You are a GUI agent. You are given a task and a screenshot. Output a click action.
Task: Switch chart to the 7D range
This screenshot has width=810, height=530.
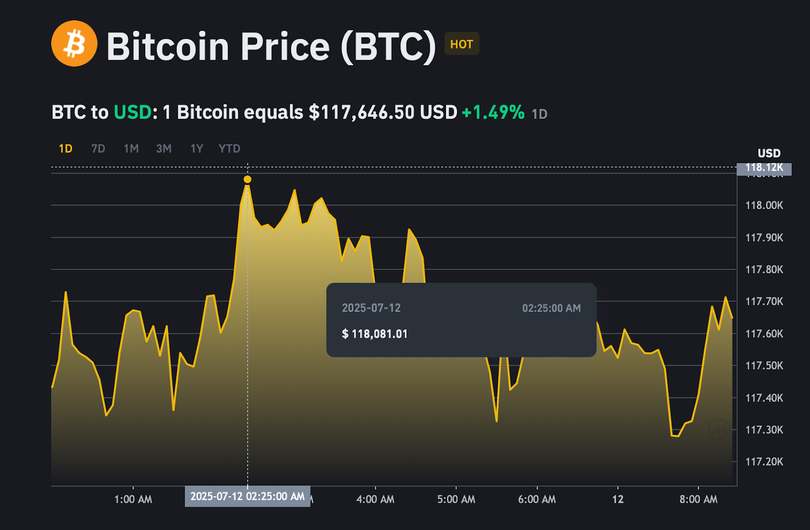(98, 149)
